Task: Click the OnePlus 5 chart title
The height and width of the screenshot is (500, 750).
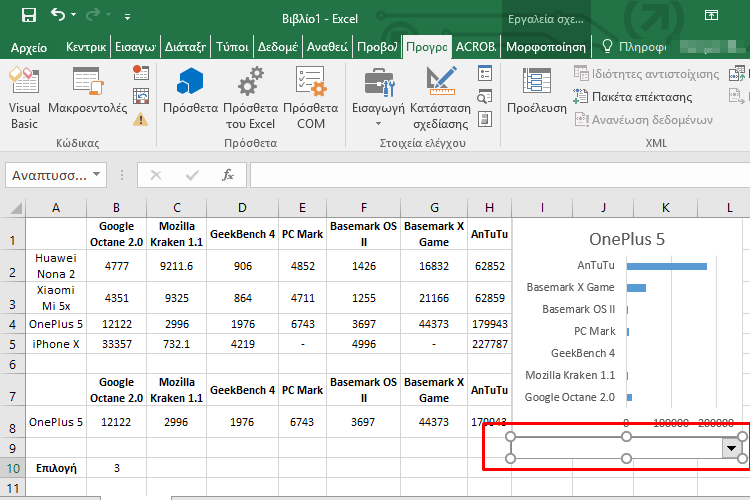Action: 627,239
